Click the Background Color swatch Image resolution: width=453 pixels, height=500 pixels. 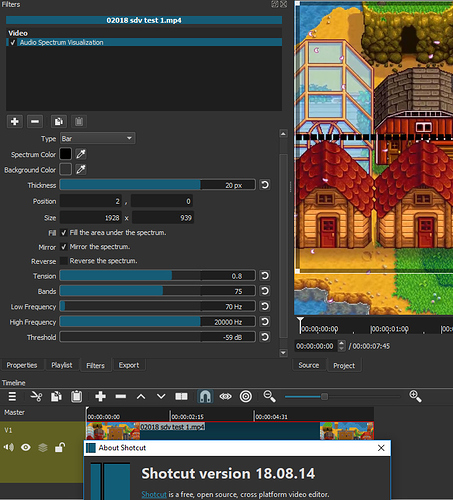65,169
